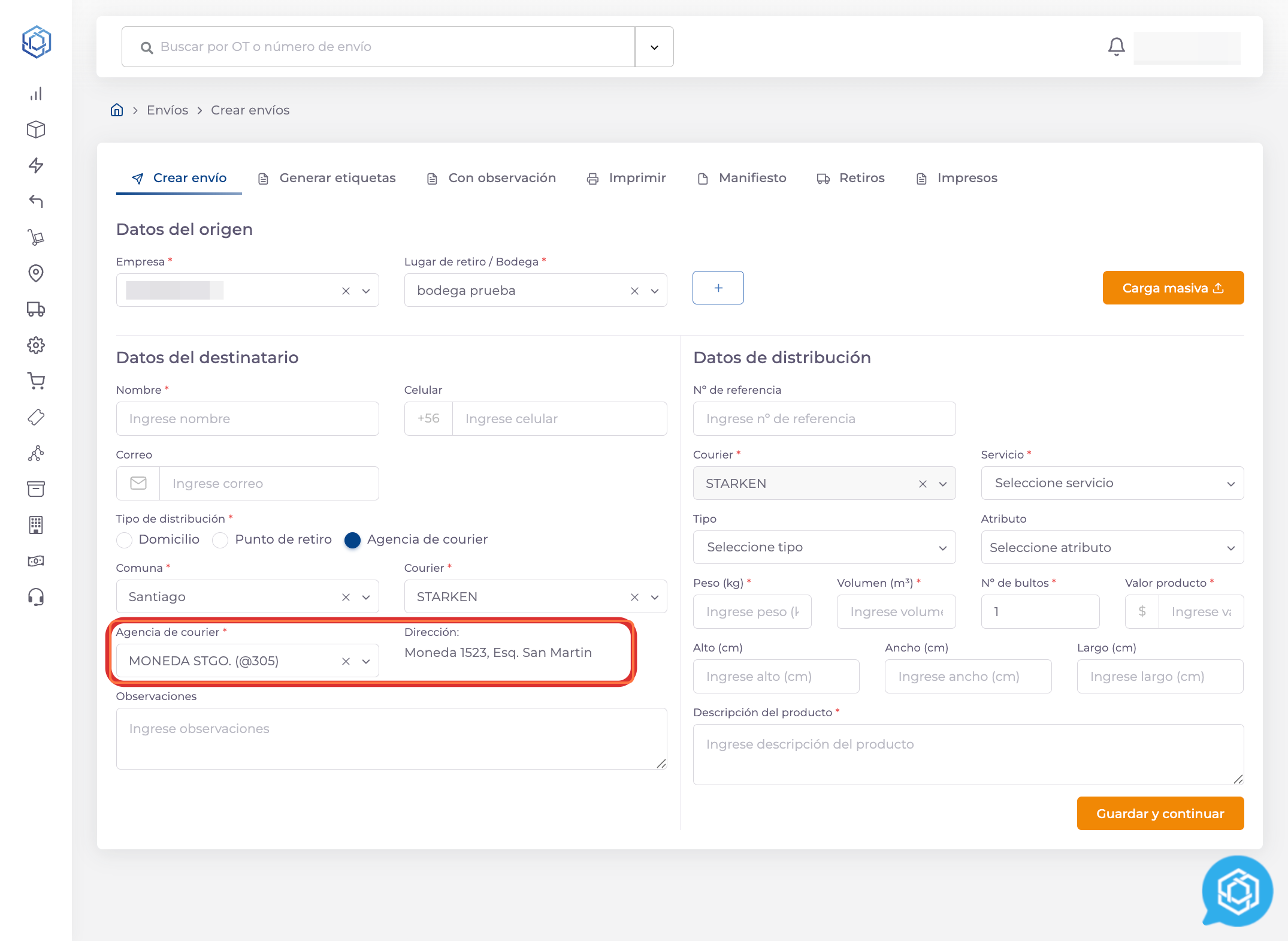Click Guardar y continuar button

1160,813
